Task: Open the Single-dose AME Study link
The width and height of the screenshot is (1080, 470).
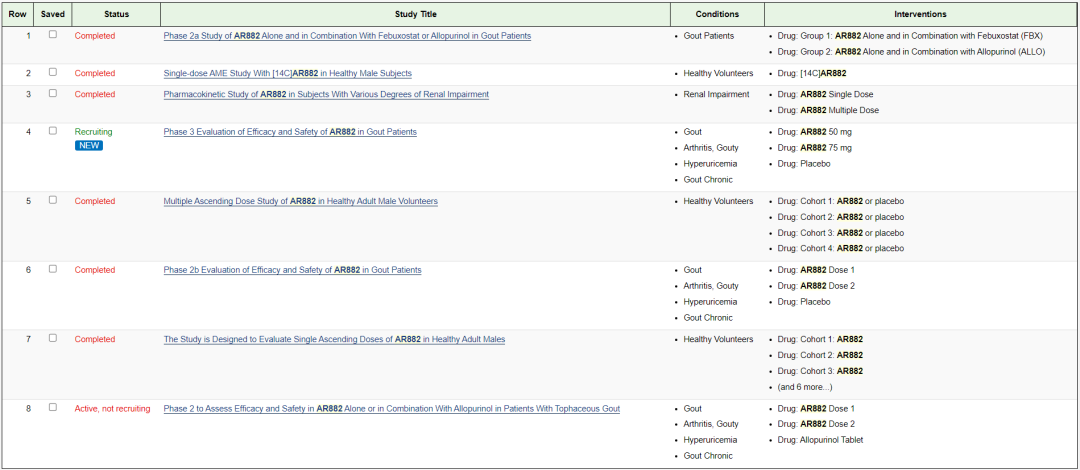Action: [x=287, y=73]
